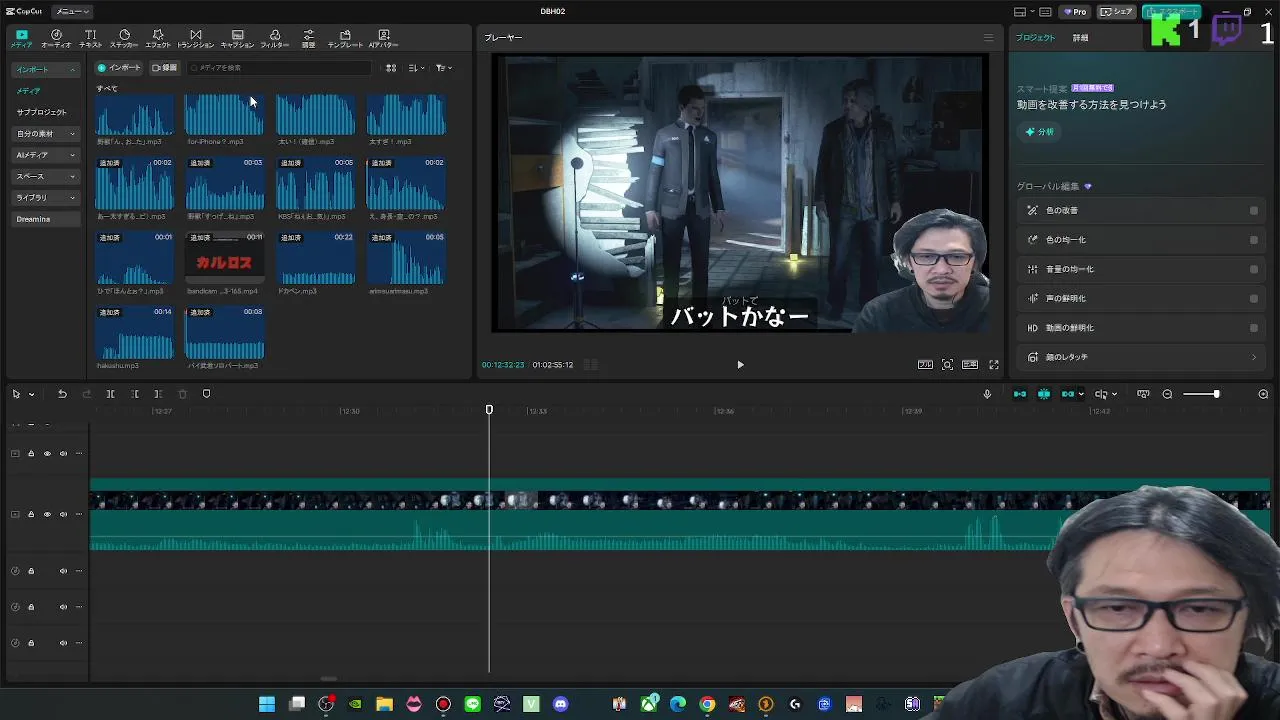Open the トランジション (Transitions) tab
This screenshot has width=1280, height=720.
click(x=195, y=39)
